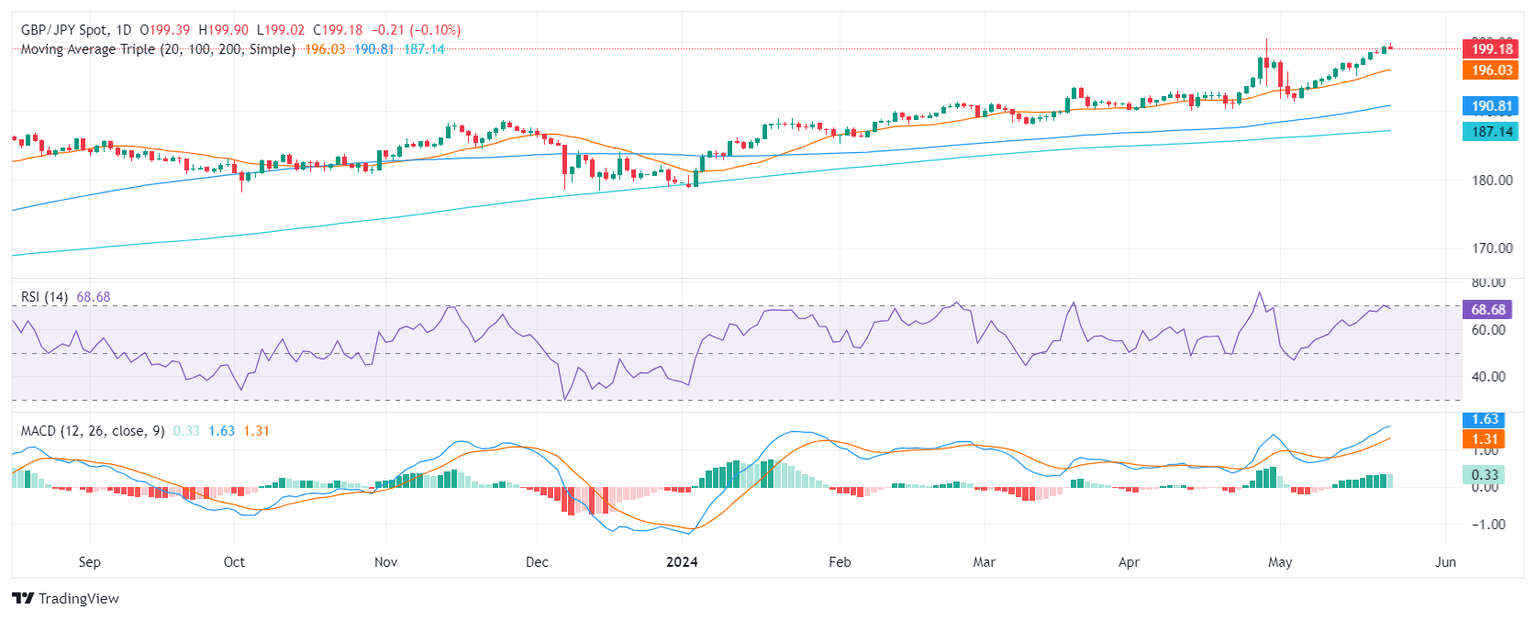Select the purple 68.68 RSI axis tag
This screenshot has height=618, width=1536.
click(x=1487, y=310)
